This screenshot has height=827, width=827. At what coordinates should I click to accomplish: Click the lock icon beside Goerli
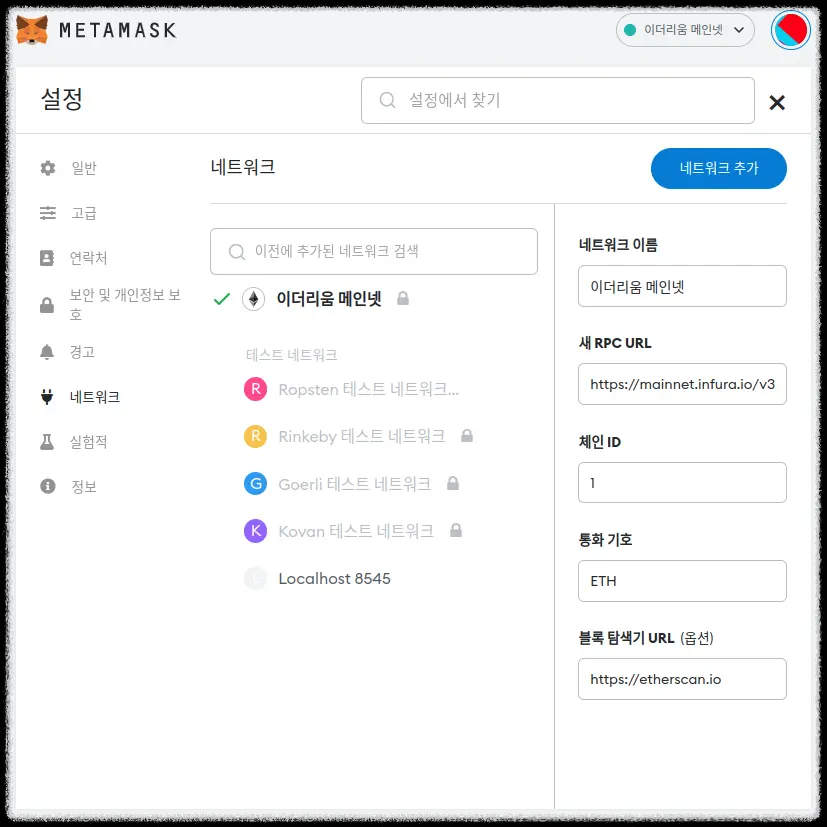pyautogui.click(x=453, y=483)
